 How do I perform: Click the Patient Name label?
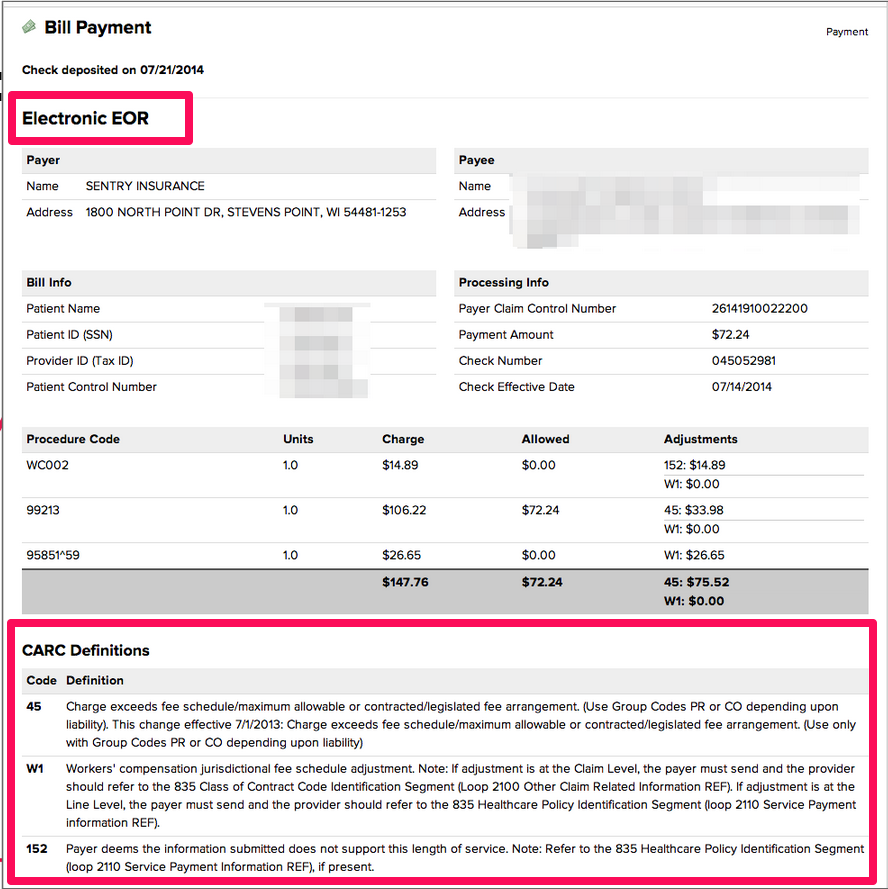(x=63, y=308)
